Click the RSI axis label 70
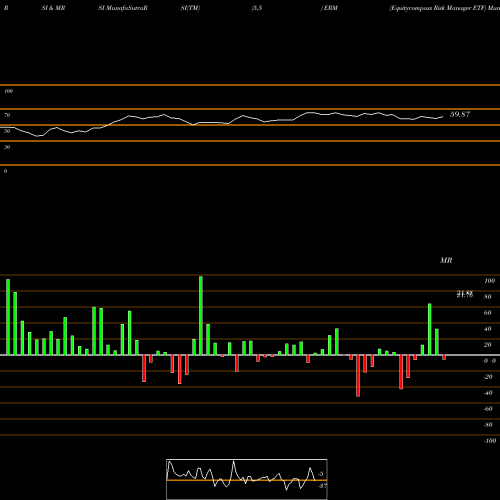500x500 pixels. pos(7,115)
